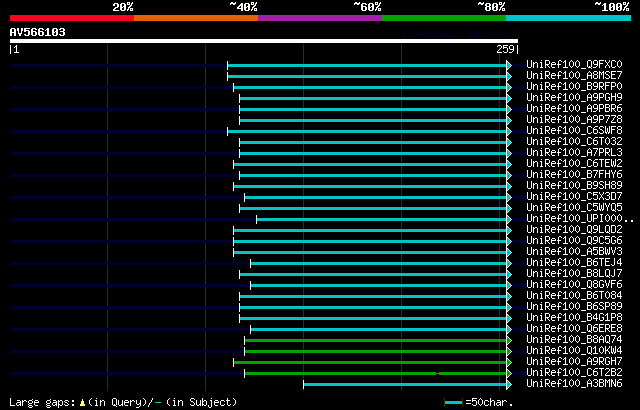Open hit UniRef100_C5WYQ5
Viewport: 640px width, 410px height.
coord(574,208)
